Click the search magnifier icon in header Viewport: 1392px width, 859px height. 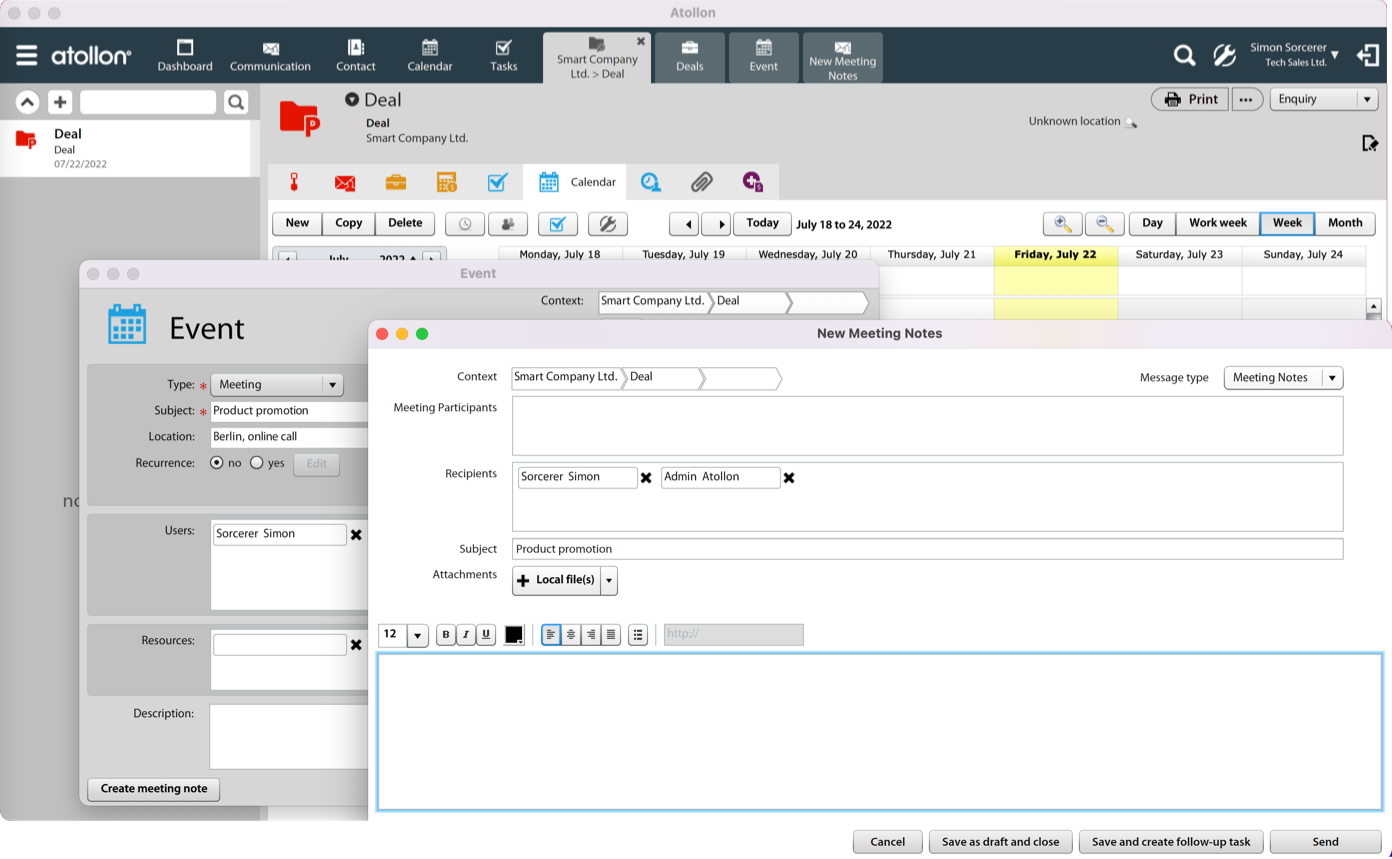tap(1184, 56)
